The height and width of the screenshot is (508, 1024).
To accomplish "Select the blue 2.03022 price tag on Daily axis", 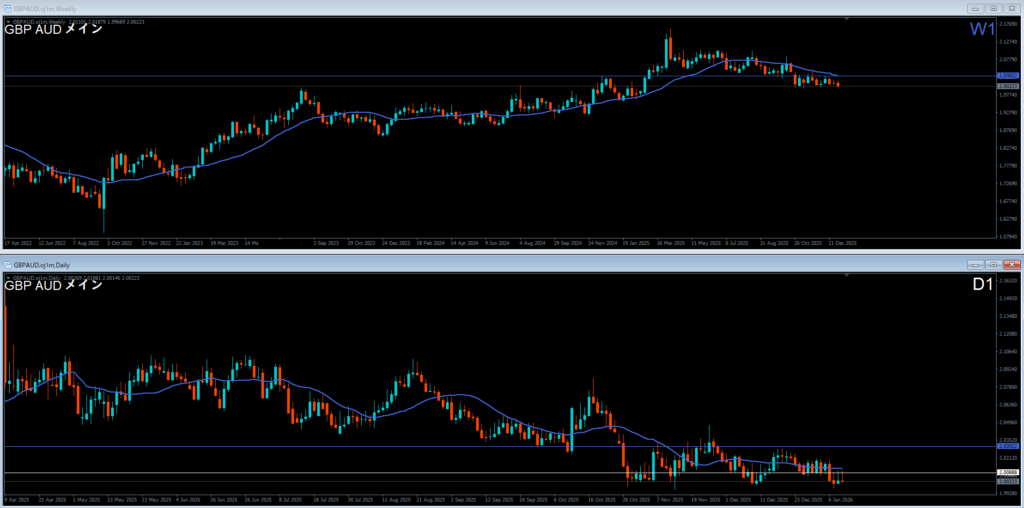I will click(1008, 446).
